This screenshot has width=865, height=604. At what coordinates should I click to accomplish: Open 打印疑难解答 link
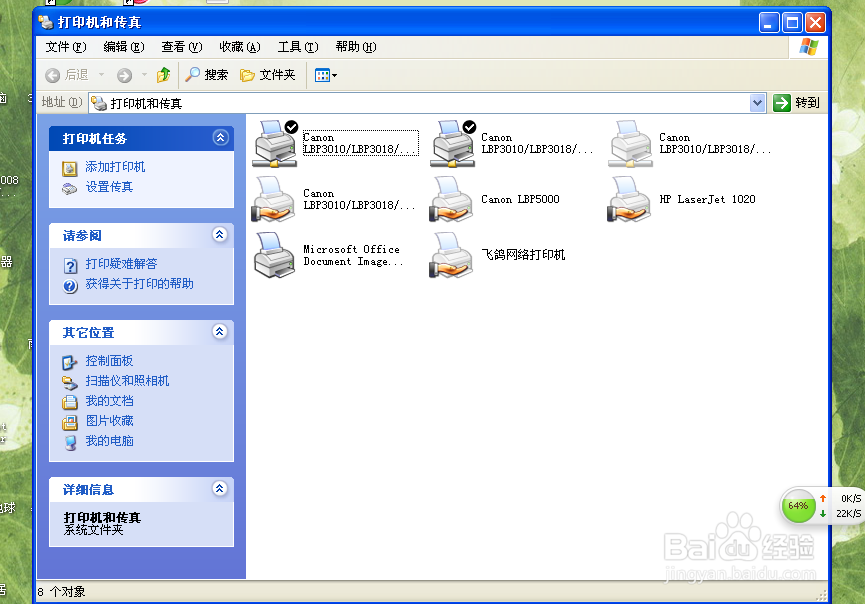121,264
